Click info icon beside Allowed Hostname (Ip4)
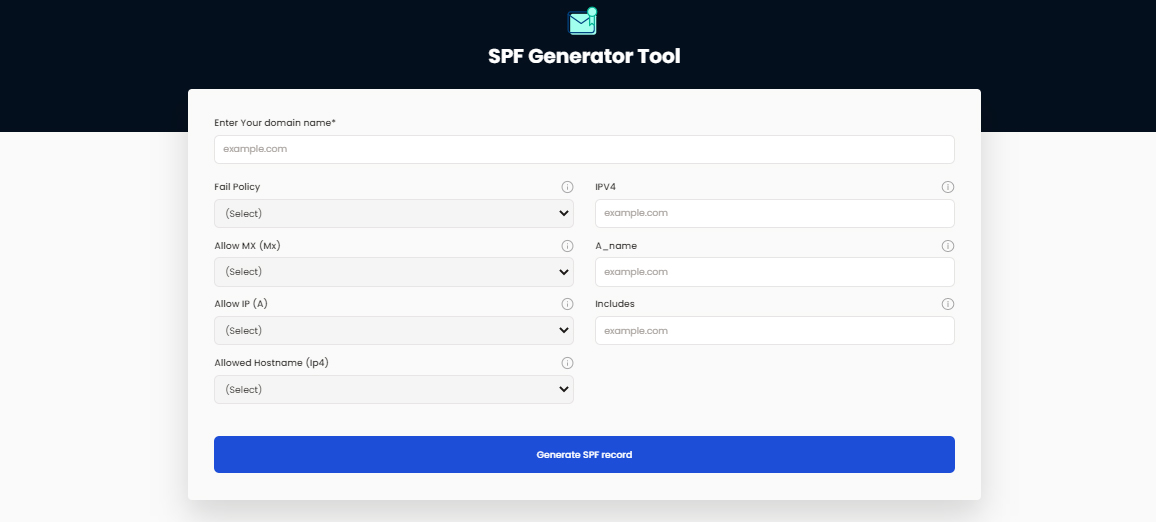The image size is (1156, 522). (x=567, y=363)
